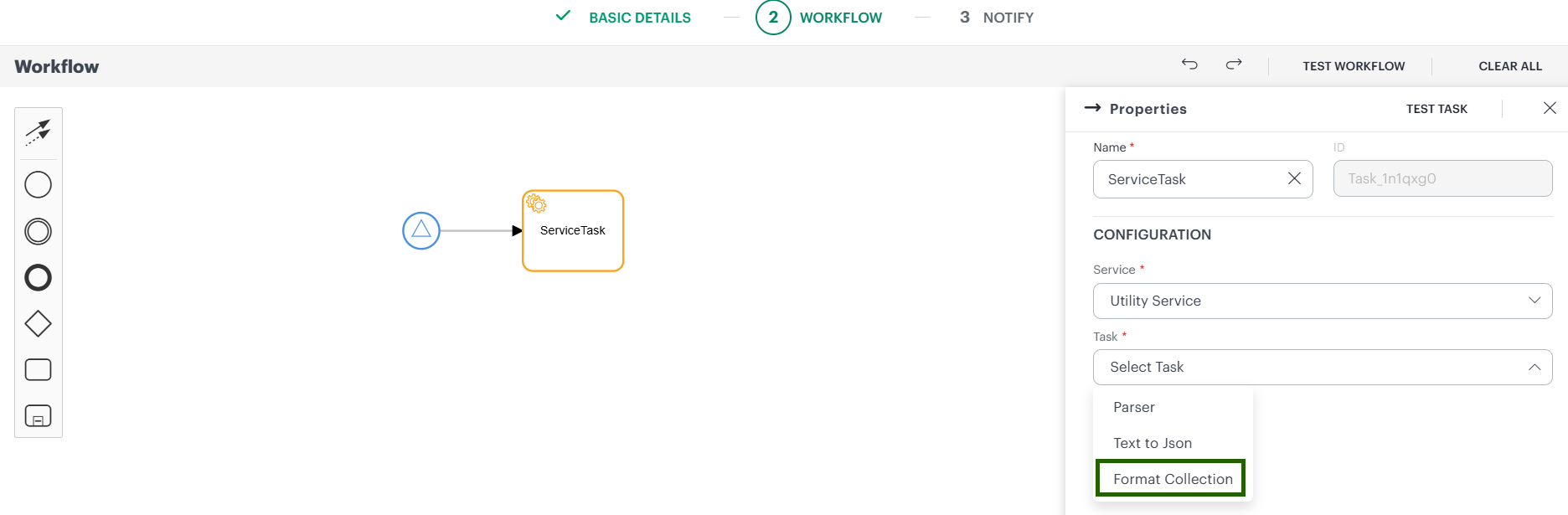The image size is (1568, 515).
Task: Select the intermediate event double-circle tool
Action: (38, 231)
